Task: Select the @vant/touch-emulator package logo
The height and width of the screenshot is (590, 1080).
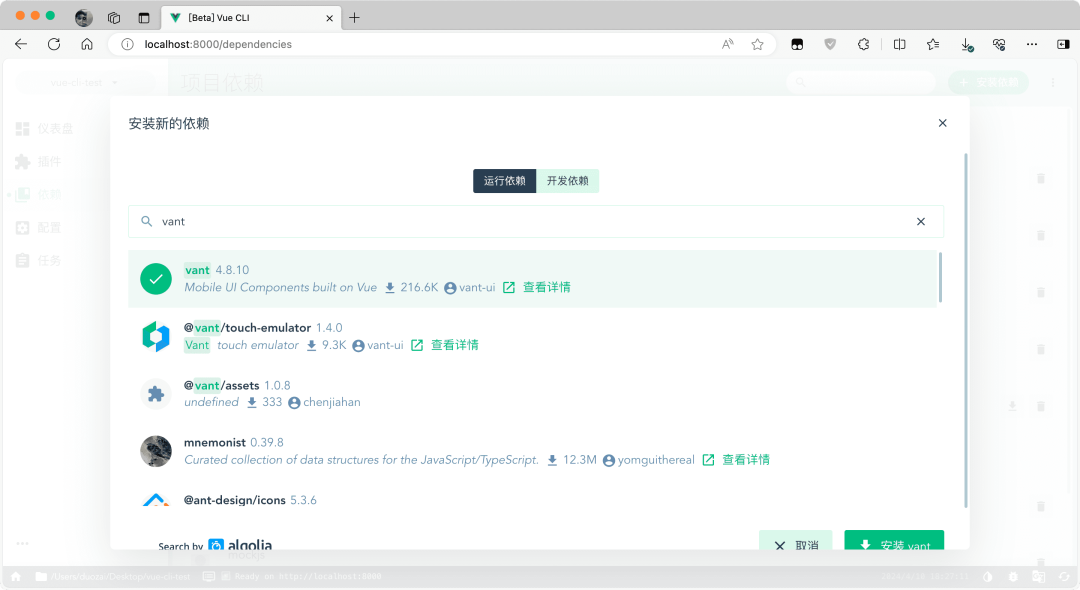Action: point(156,337)
